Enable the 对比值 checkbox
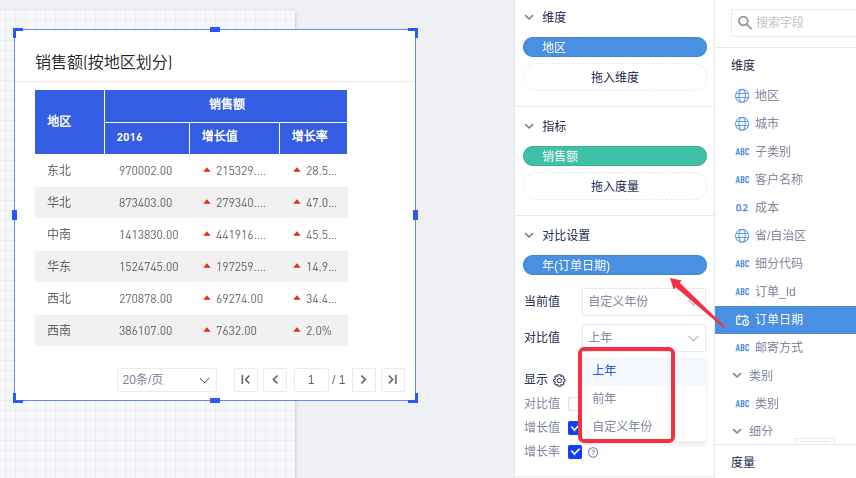The height and width of the screenshot is (478, 856). pos(574,404)
